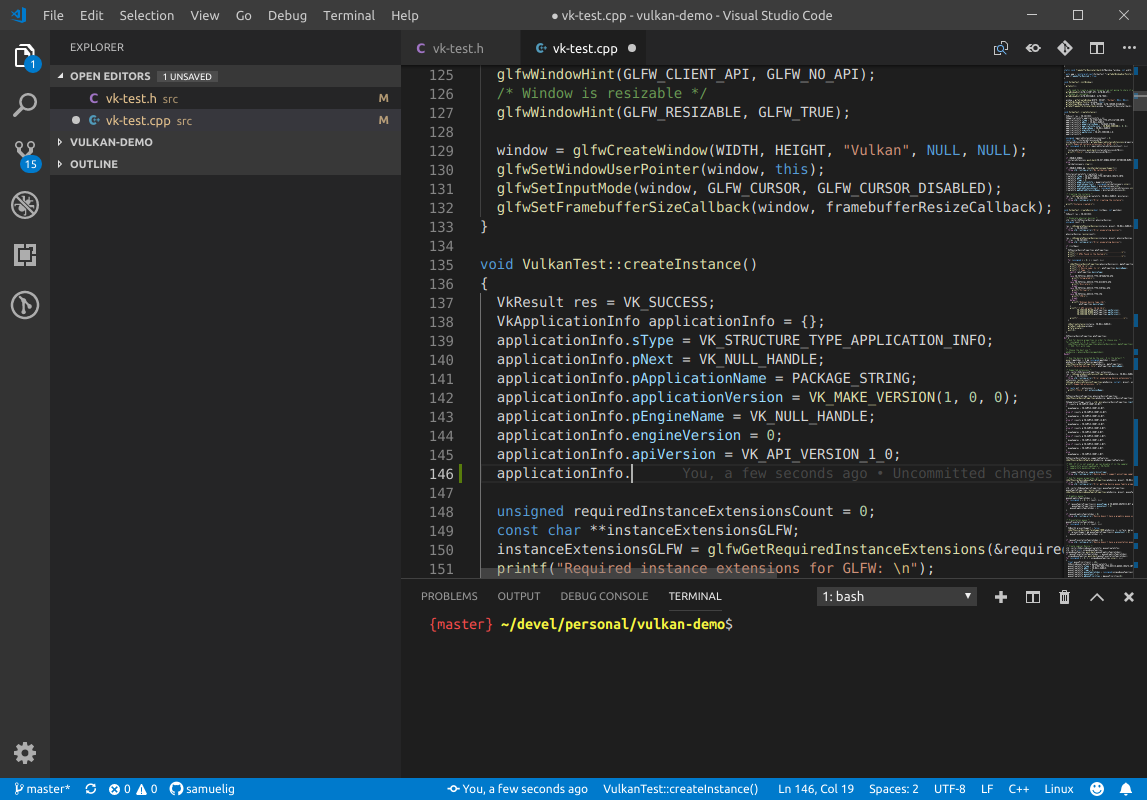1147x800 pixels.
Task: Switch to the vk-test.h editor tab
Action: [460, 48]
